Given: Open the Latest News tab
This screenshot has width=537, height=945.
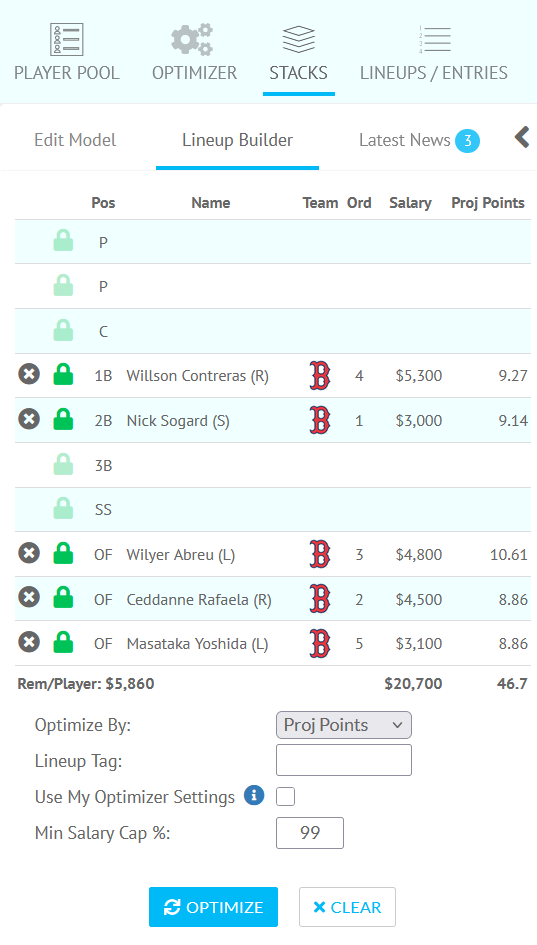Looking at the screenshot, I should pos(419,140).
